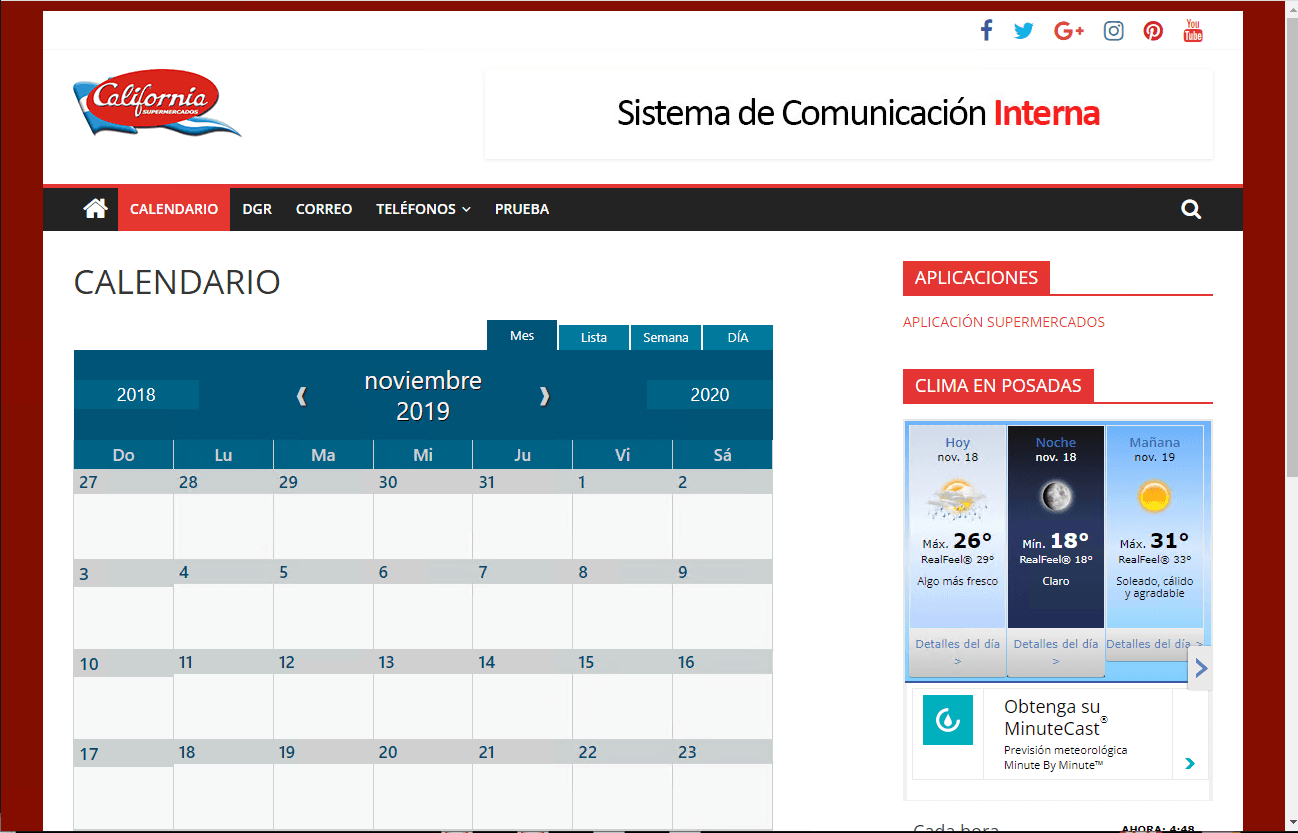The height and width of the screenshot is (833, 1298).
Task: Switch to the Semana calendar tab
Action: (x=666, y=338)
